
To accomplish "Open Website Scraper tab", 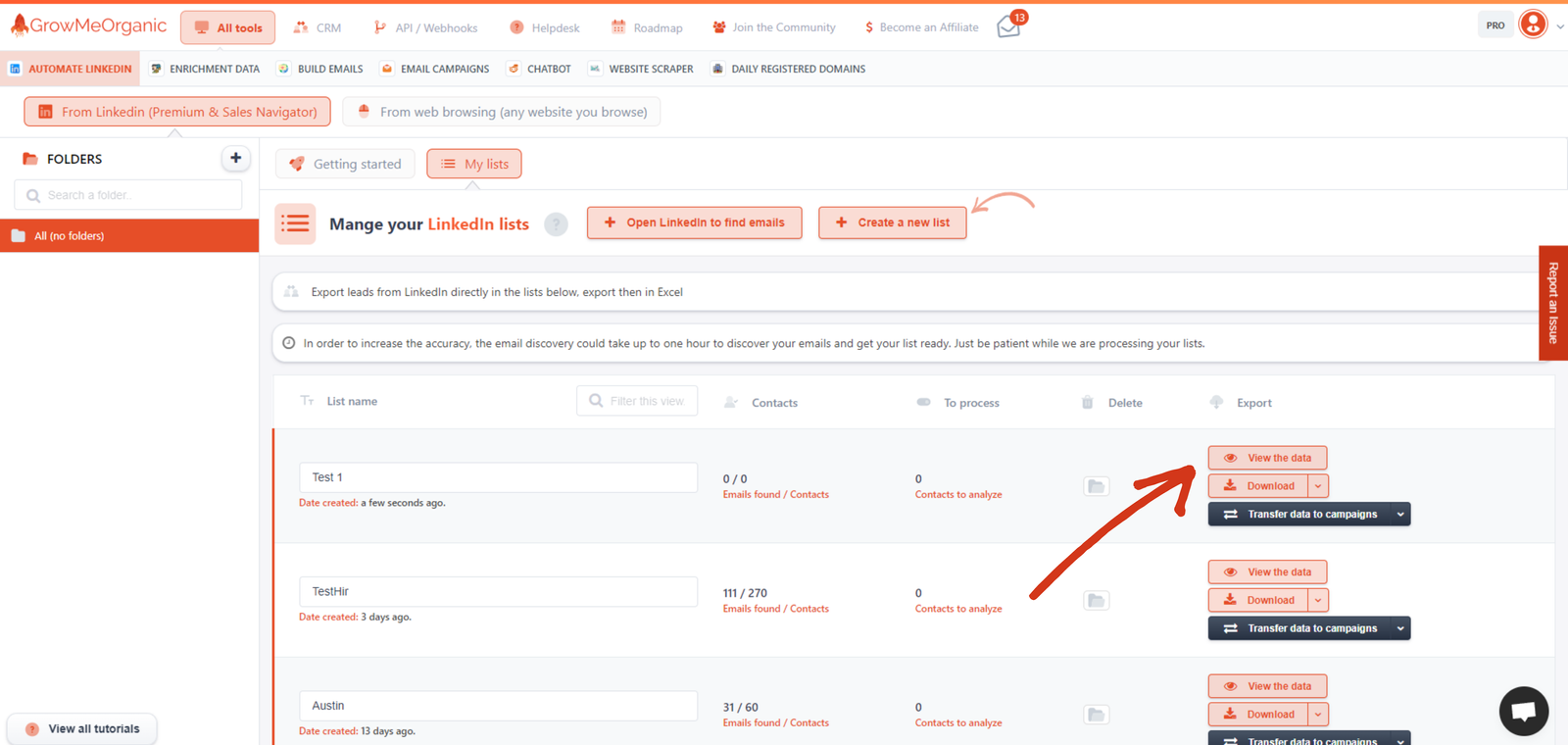I will 641,69.
